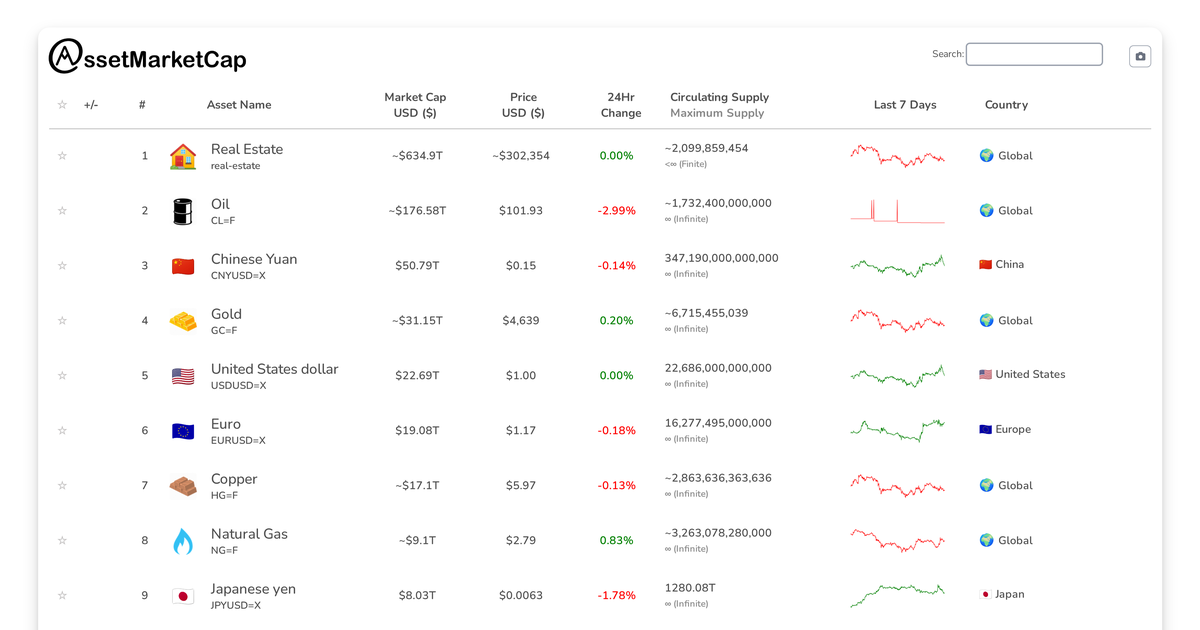This screenshot has width=1200, height=630.
Task: Click the Oil barrel icon
Action: pyautogui.click(x=183, y=211)
